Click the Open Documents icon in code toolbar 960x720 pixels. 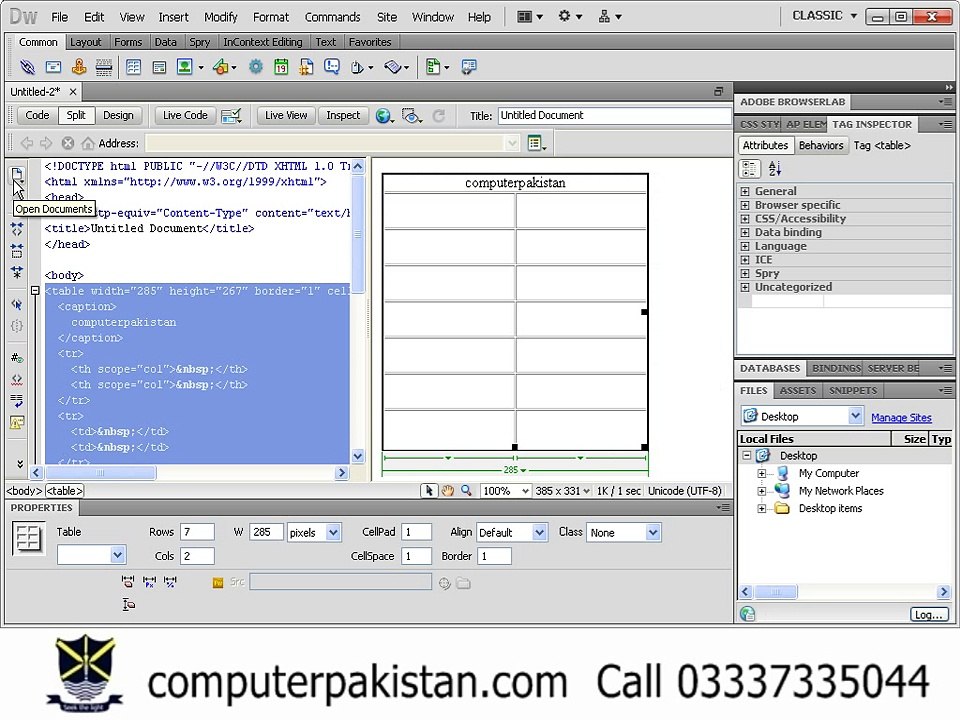pyautogui.click(x=17, y=174)
